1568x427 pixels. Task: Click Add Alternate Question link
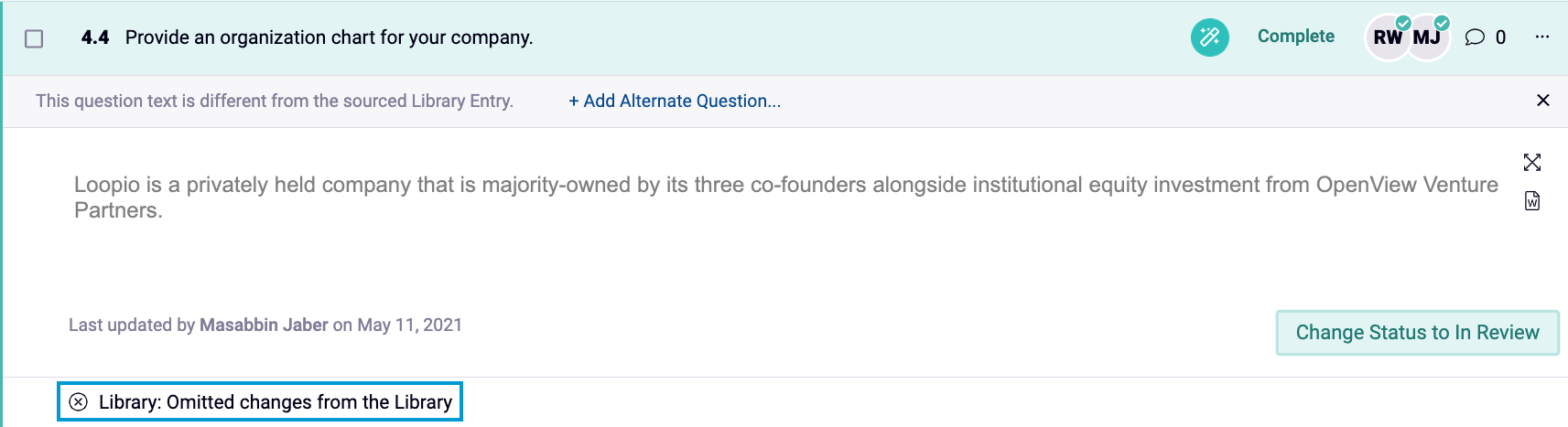(675, 101)
